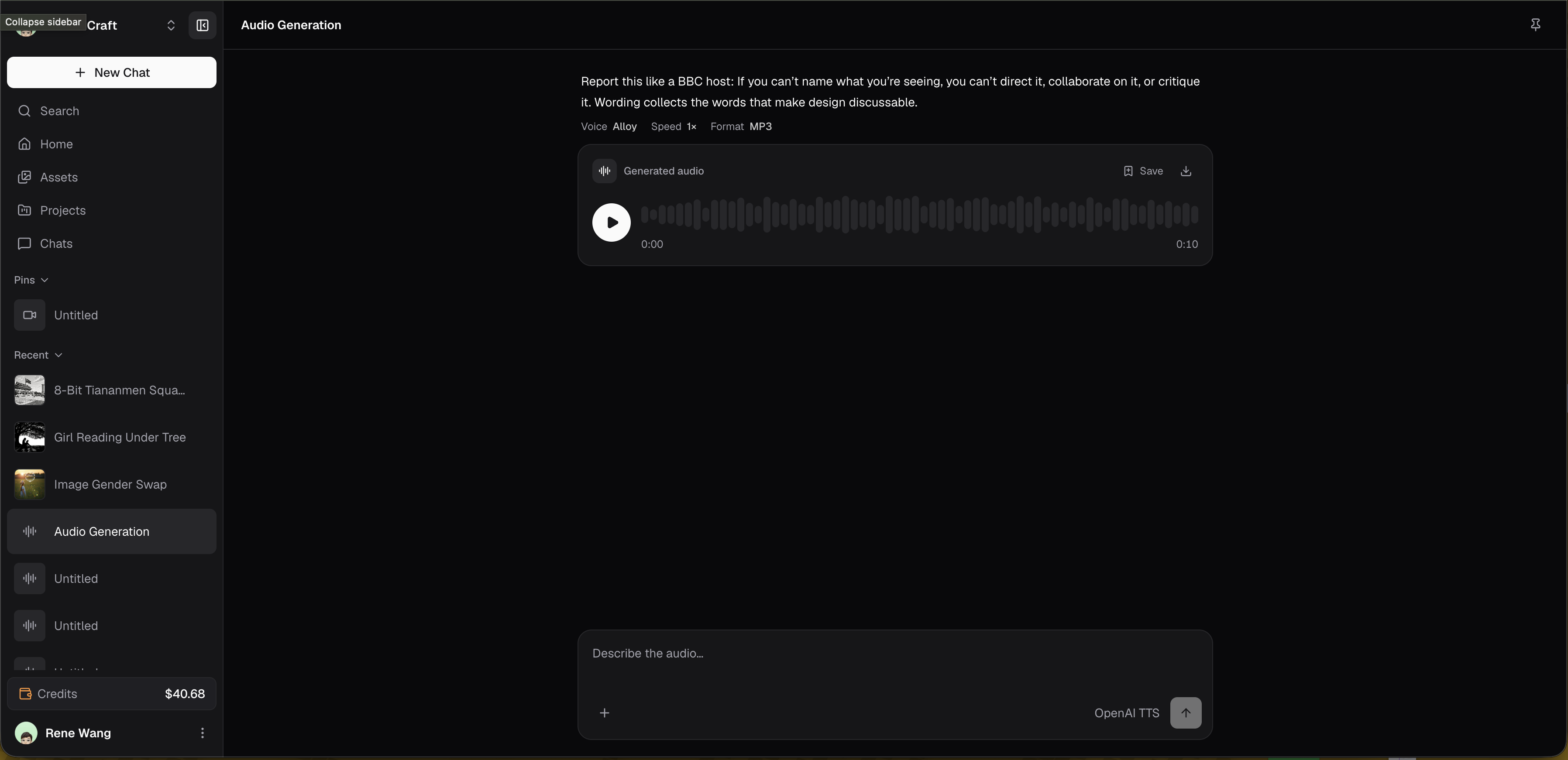Image resolution: width=1568 pixels, height=760 pixels.
Task: Send the prompt with the arrow button
Action: click(x=1186, y=712)
